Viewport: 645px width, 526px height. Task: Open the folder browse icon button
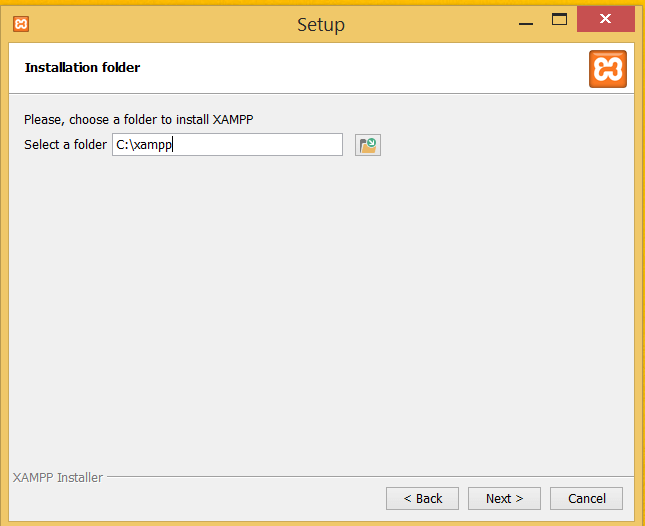pyautogui.click(x=368, y=145)
